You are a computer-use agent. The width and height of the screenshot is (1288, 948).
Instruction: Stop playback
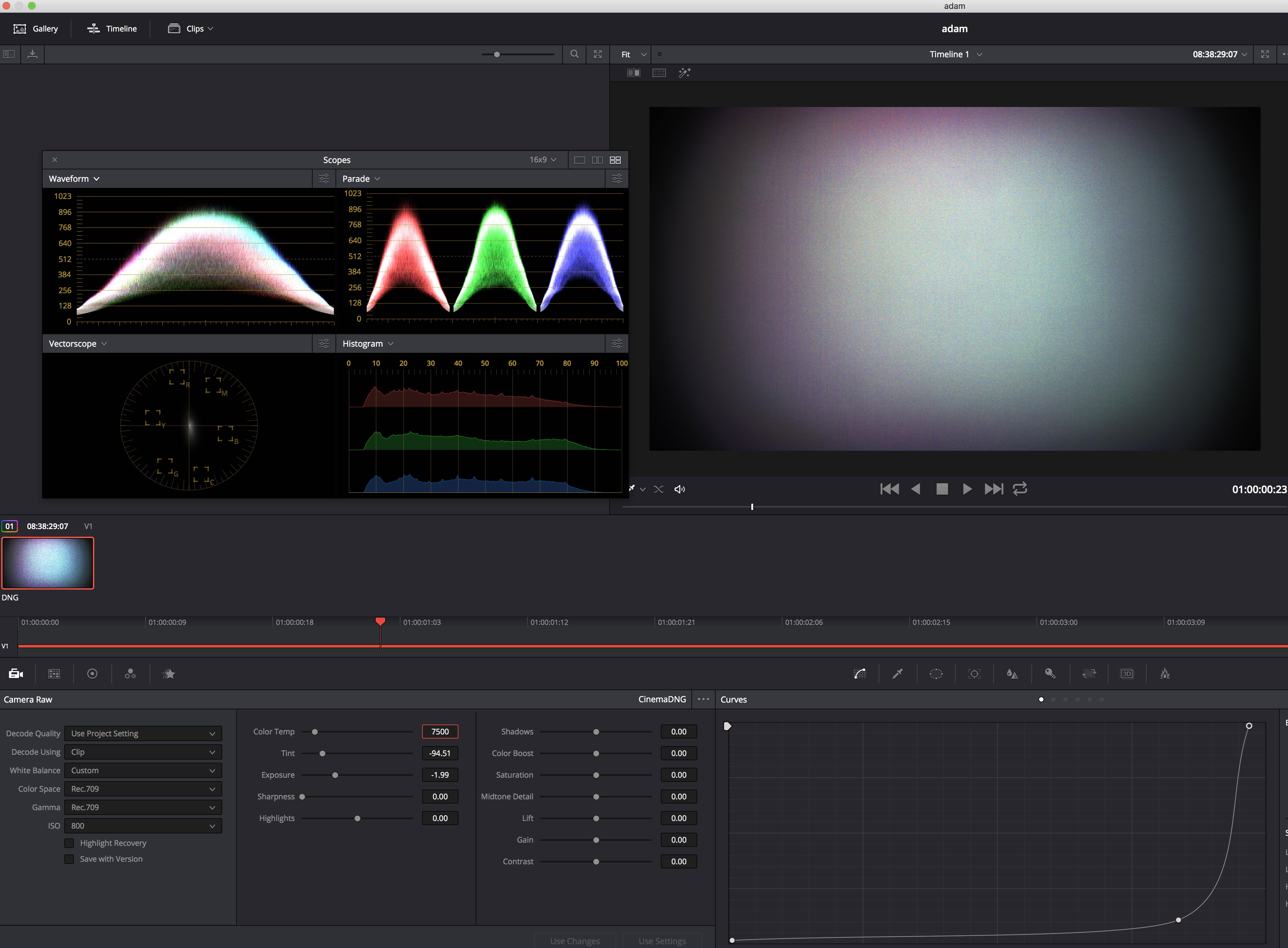click(942, 489)
